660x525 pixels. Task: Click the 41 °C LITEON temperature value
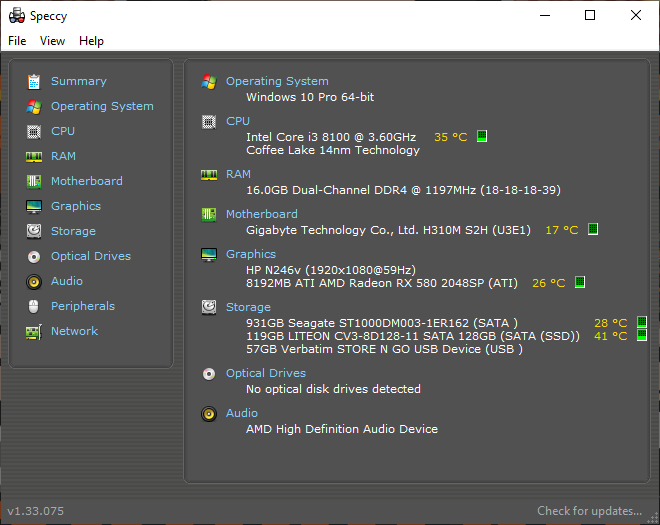click(610, 336)
